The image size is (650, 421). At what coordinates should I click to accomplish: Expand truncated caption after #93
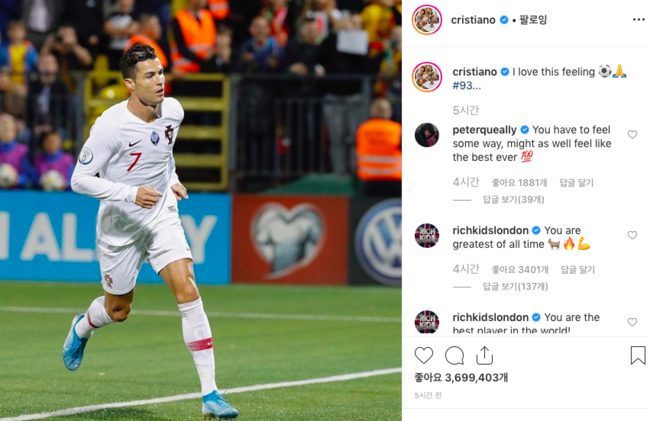tap(477, 86)
